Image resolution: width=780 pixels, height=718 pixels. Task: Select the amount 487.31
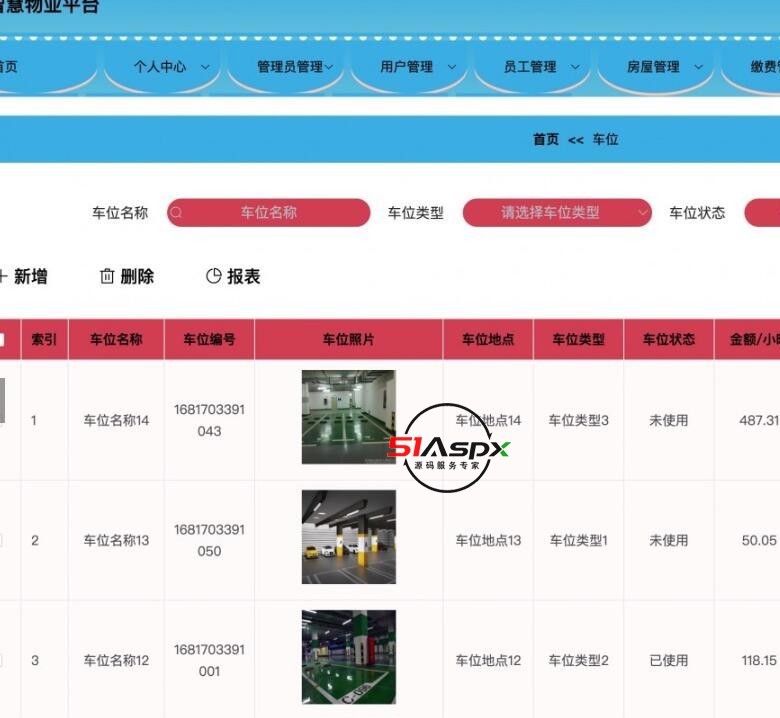pos(759,420)
